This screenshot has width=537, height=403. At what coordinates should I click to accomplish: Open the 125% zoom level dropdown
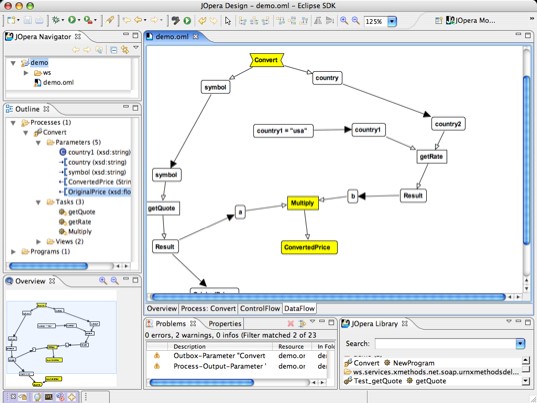(x=392, y=21)
